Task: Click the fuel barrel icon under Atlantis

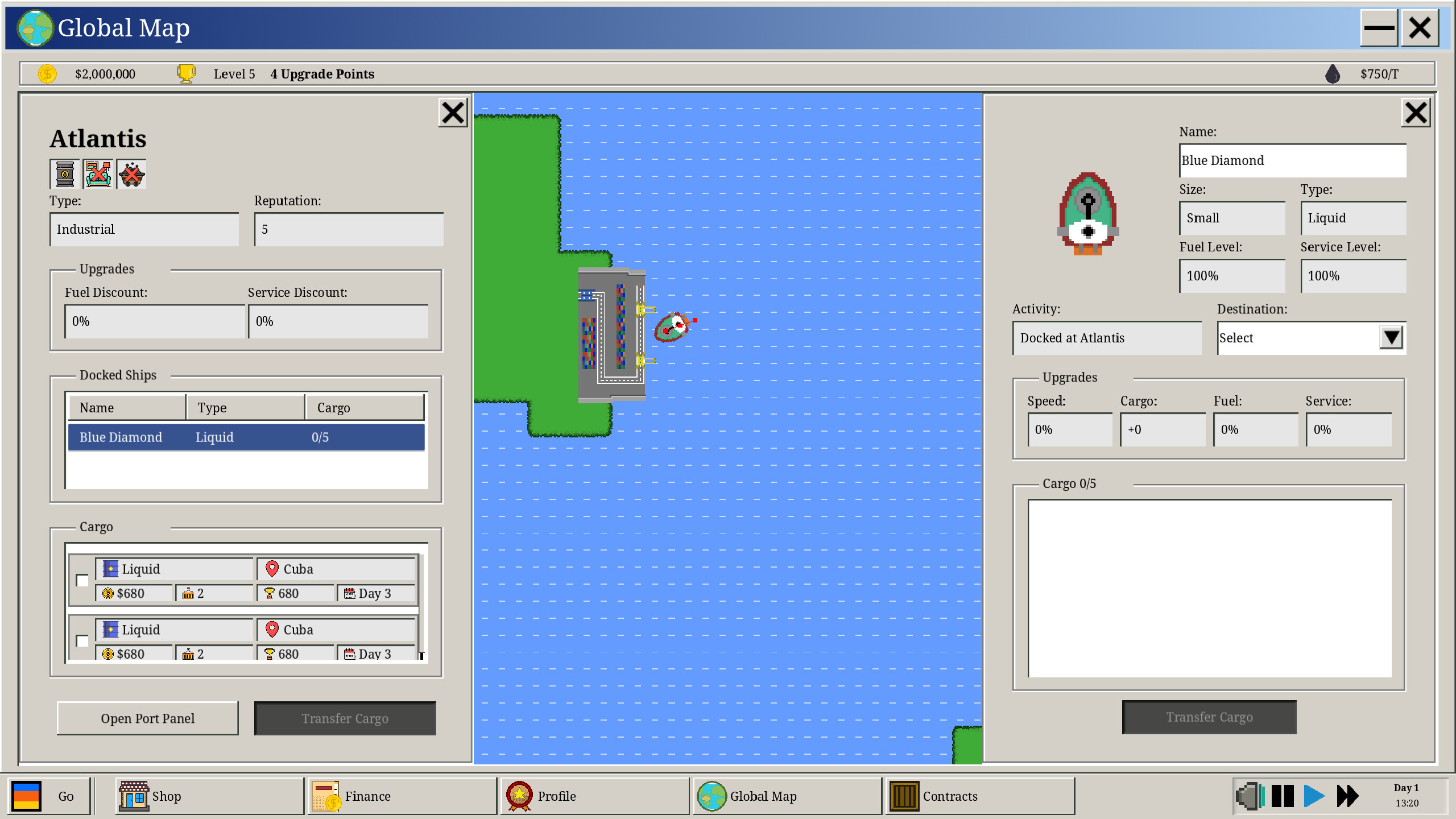Action: coord(65,174)
